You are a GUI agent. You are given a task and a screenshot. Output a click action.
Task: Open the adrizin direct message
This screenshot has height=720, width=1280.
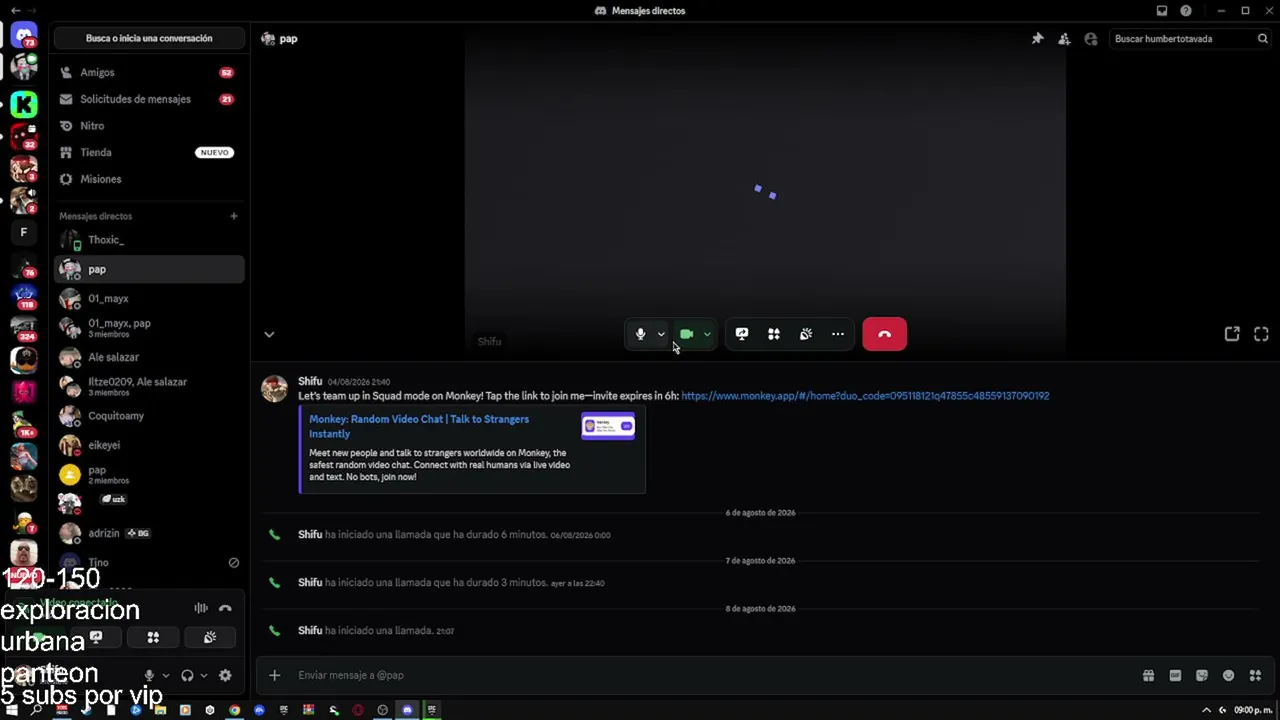(x=149, y=533)
